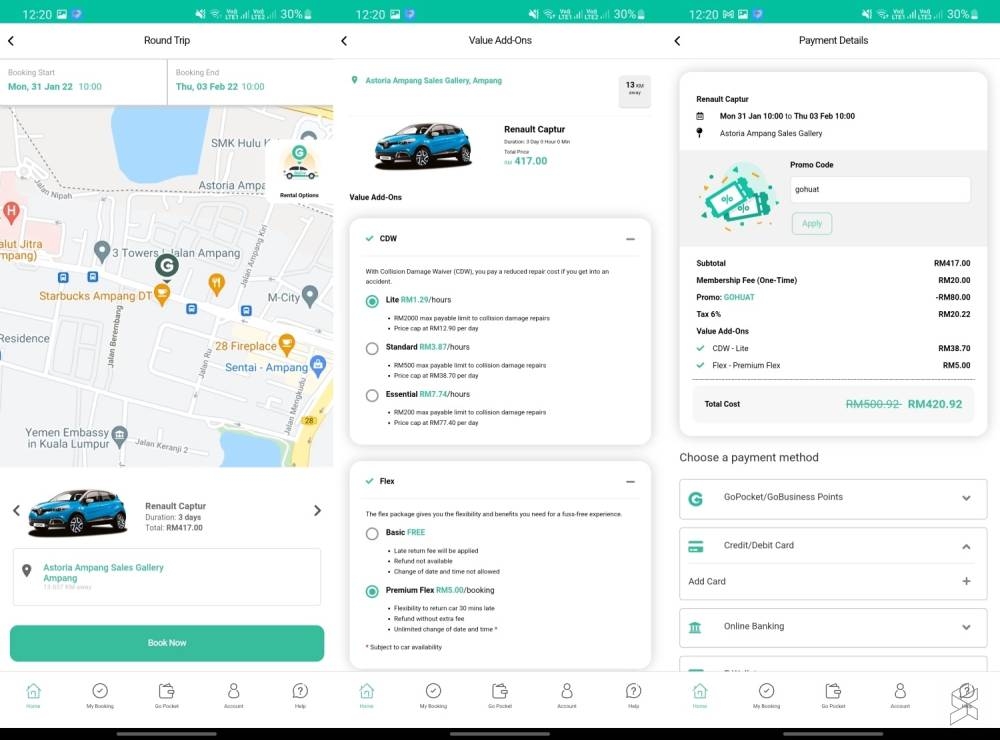Tap the Astoria Ampang Sales Gallery, Ampang link
The height and width of the screenshot is (740, 1000).
tap(434, 80)
